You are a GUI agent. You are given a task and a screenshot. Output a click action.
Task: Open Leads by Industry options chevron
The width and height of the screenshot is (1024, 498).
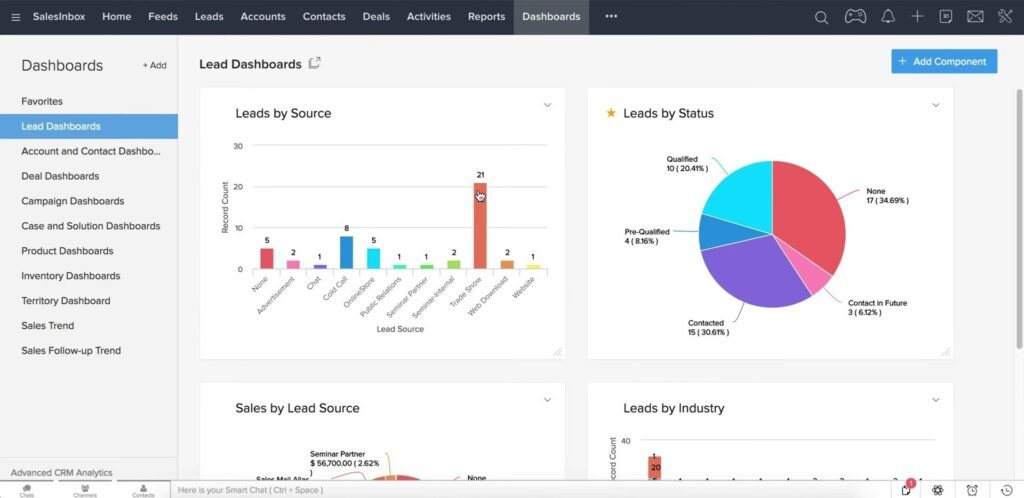tap(935, 400)
